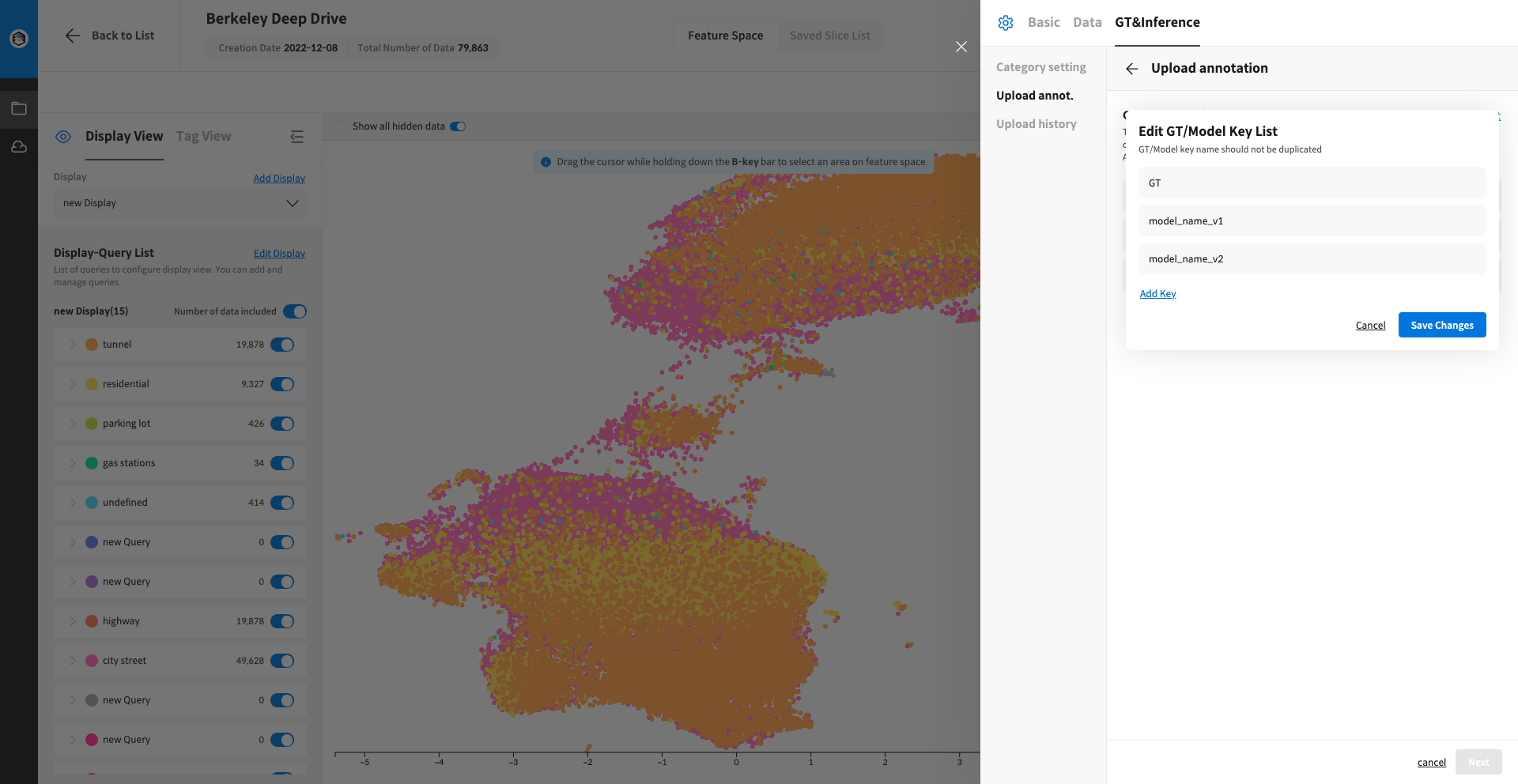1518x784 pixels.
Task: Select the GT&Inference tab
Action: tap(1157, 23)
